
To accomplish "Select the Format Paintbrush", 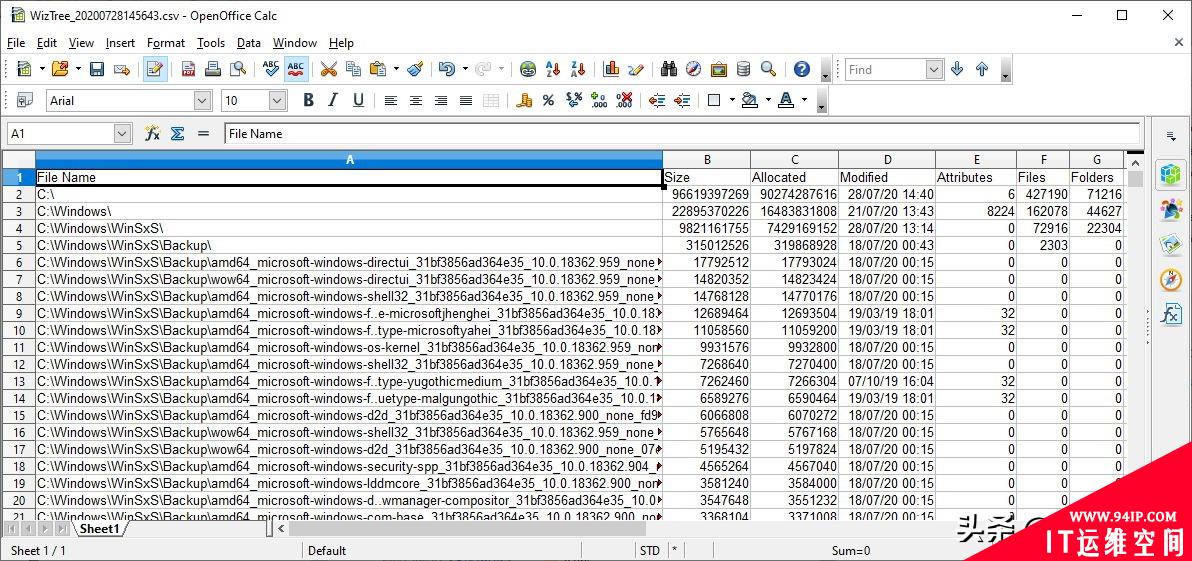I will (x=415, y=69).
